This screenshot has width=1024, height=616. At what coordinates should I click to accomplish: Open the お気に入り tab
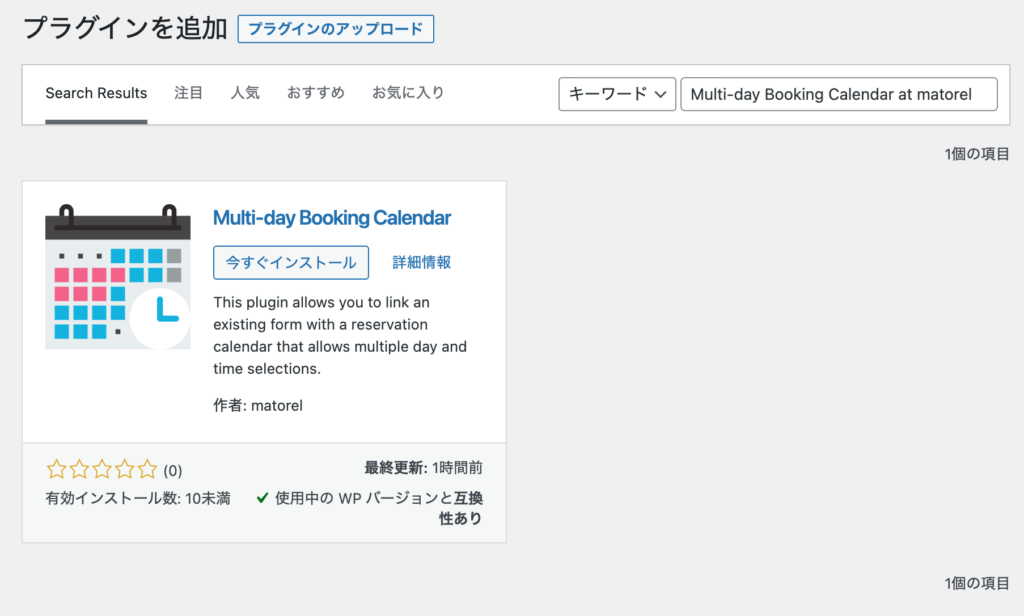pyautogui.click(x=408, y=93)
